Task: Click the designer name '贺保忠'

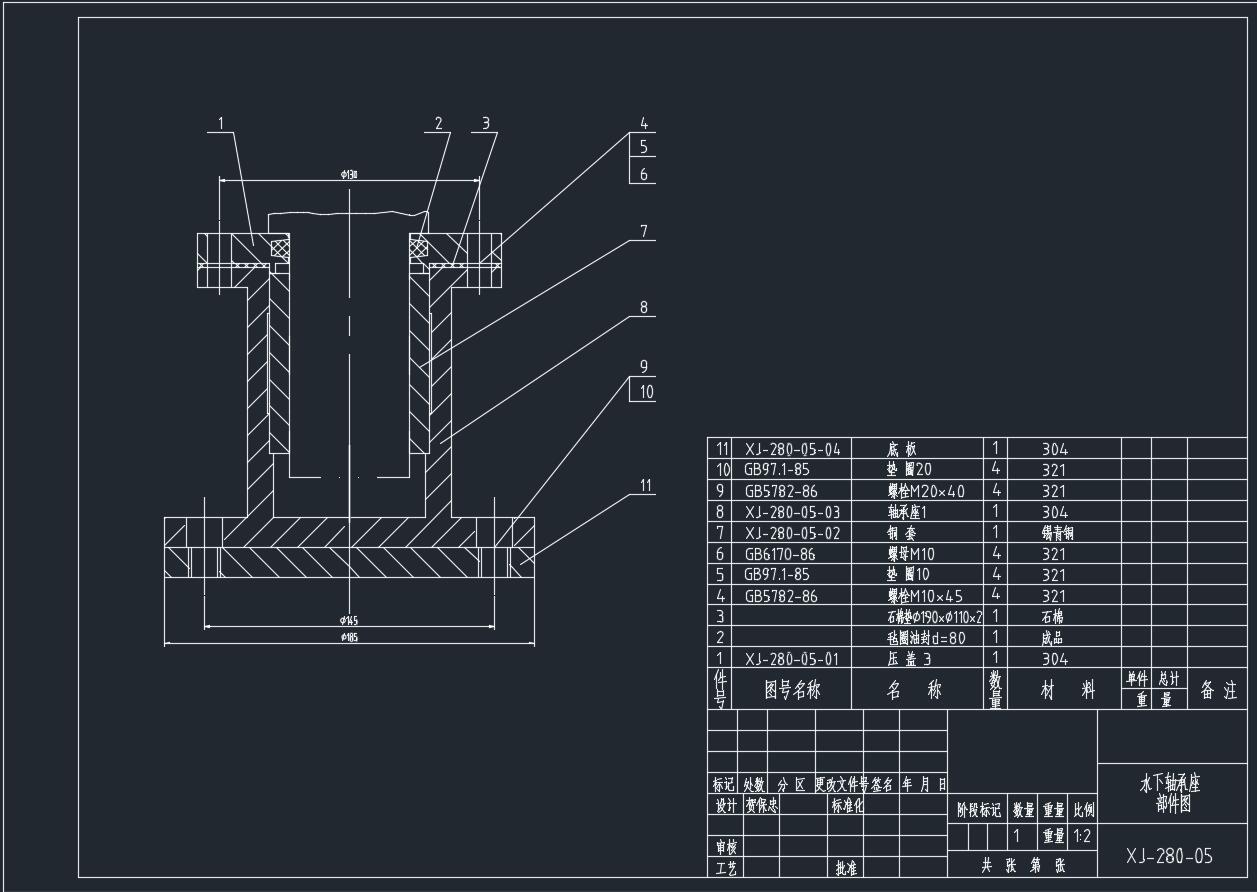Action: pos(761,805)
